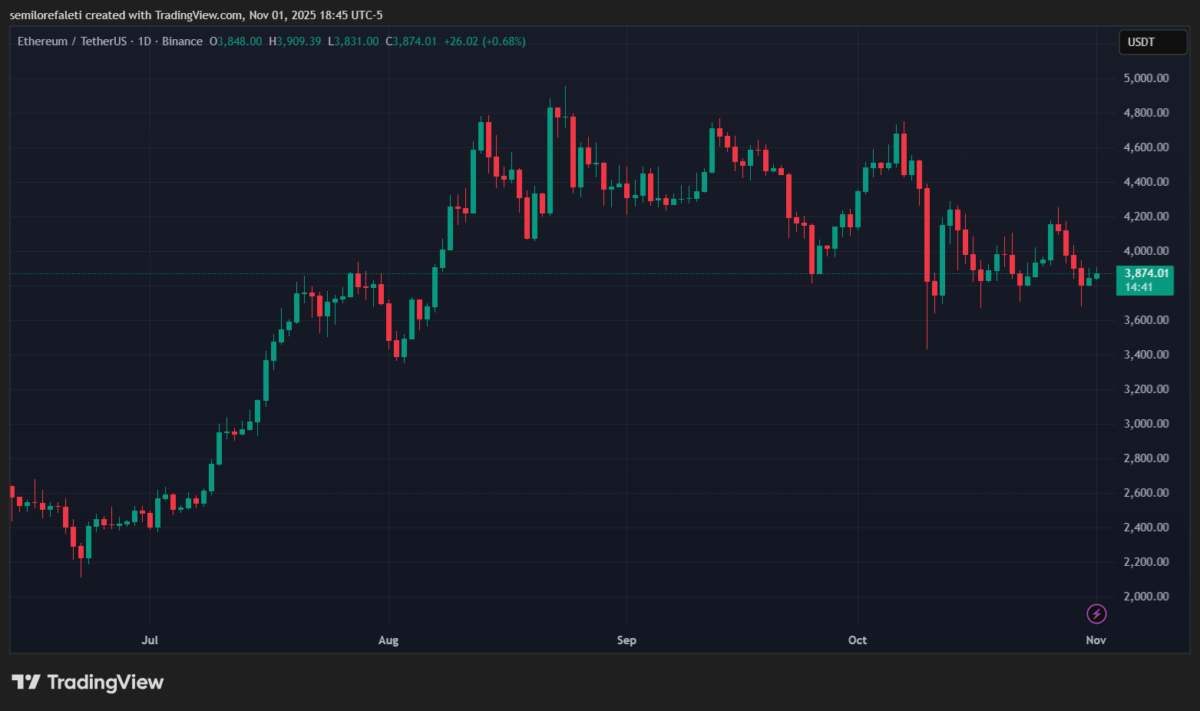Image resolution: width=1200 pixels, height=711 pixels.
Task: Click the purple lightning boost icon
Action: [x=1096, y=613]
